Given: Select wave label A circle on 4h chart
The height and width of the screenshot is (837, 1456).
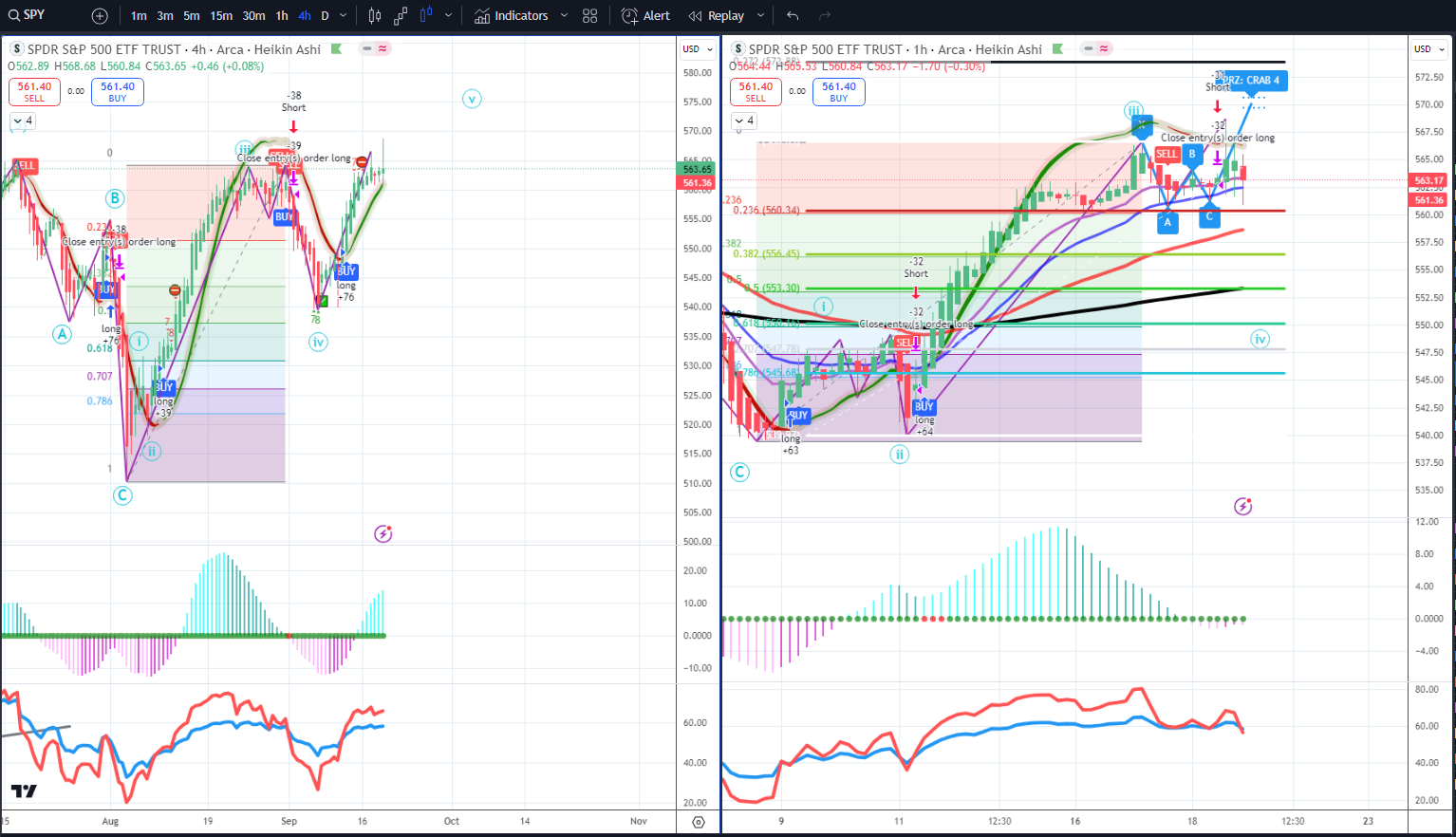Looking at the screenshot, I should (x=62, y=334).
